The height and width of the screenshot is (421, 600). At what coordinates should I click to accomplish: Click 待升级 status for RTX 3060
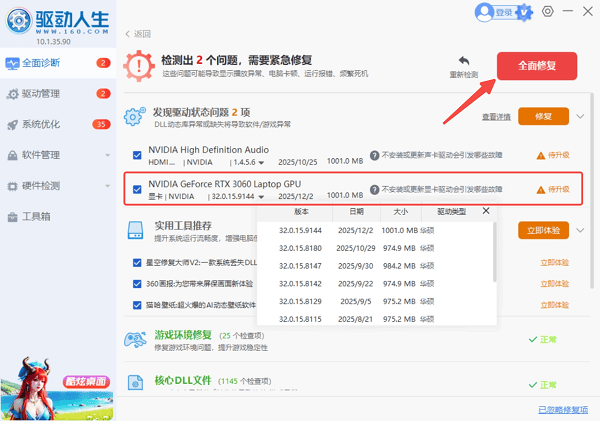point(558,189)
